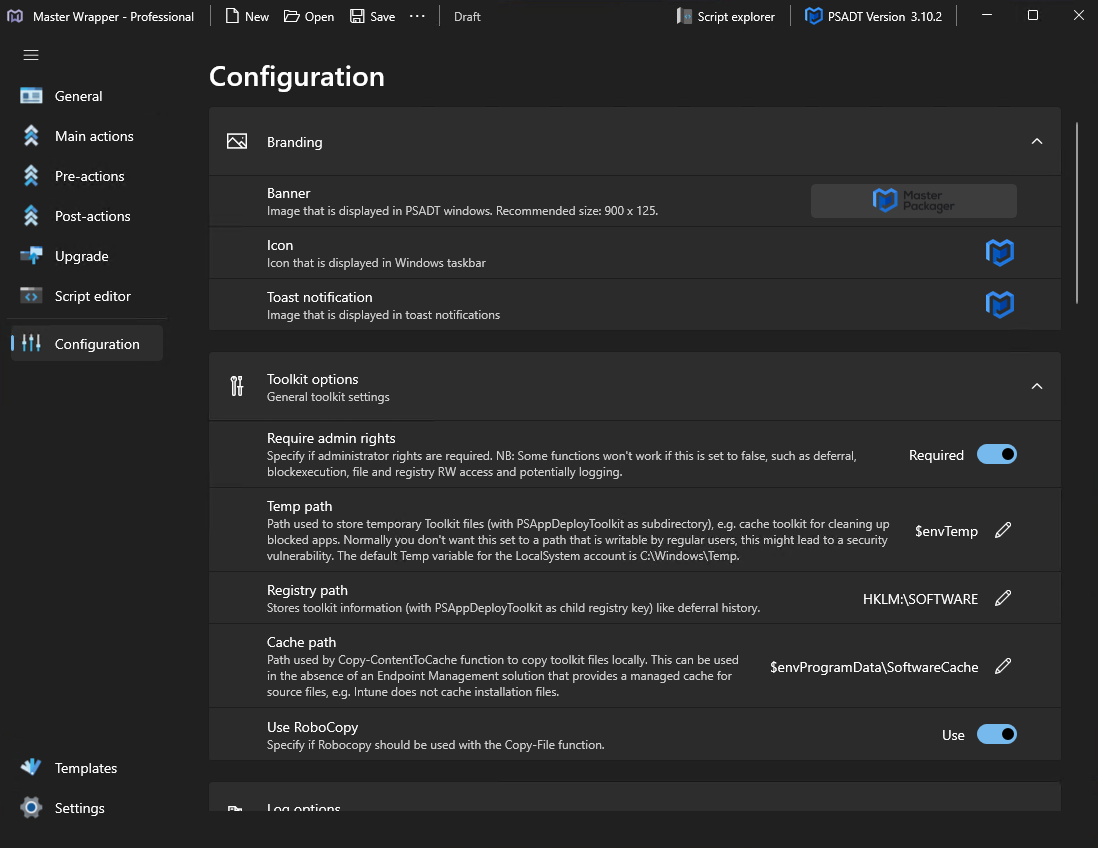
Task: Open the Templates page
Action: point(87,767)
